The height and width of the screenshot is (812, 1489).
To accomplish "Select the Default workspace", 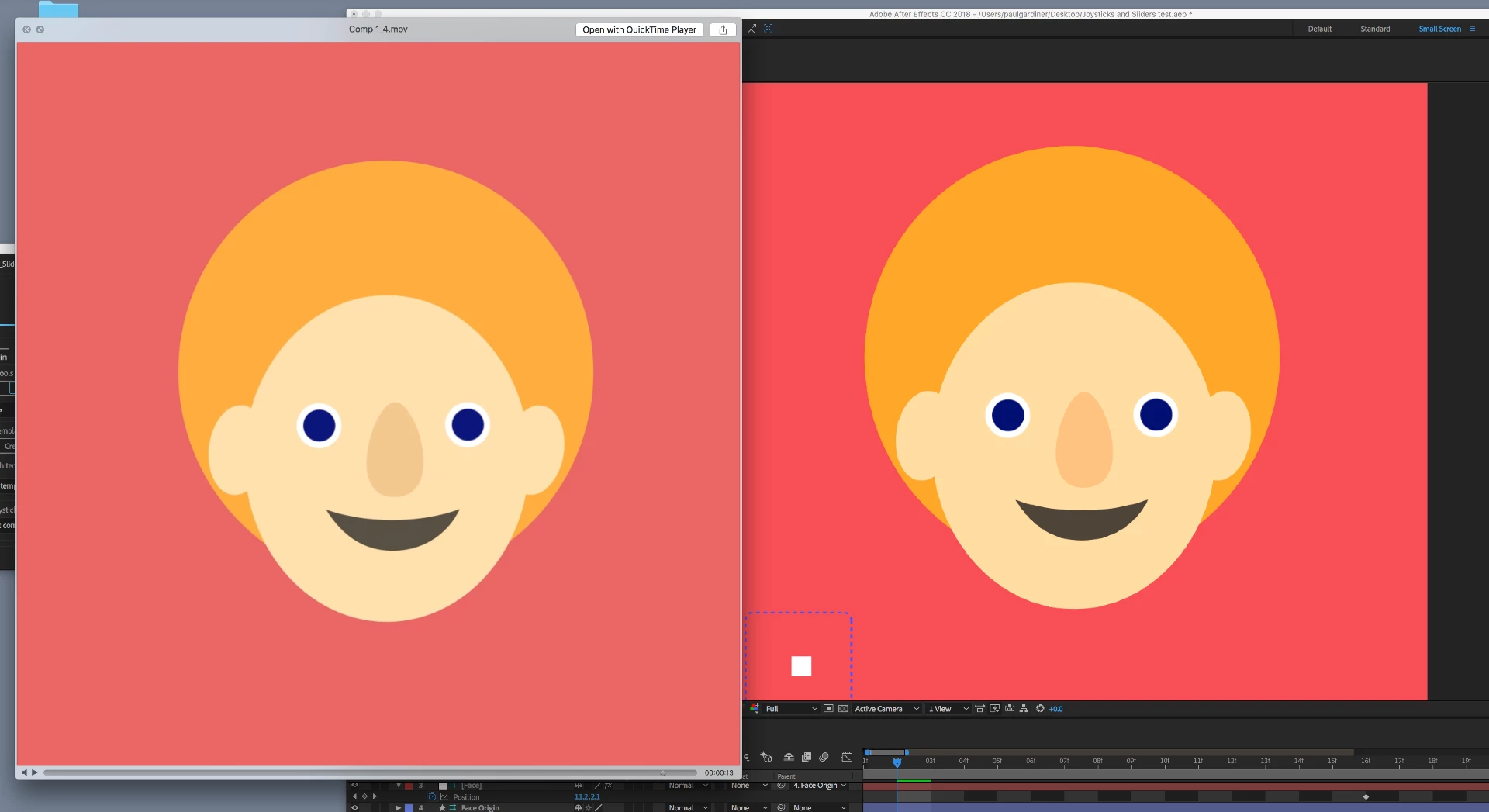I will 1319,29.
